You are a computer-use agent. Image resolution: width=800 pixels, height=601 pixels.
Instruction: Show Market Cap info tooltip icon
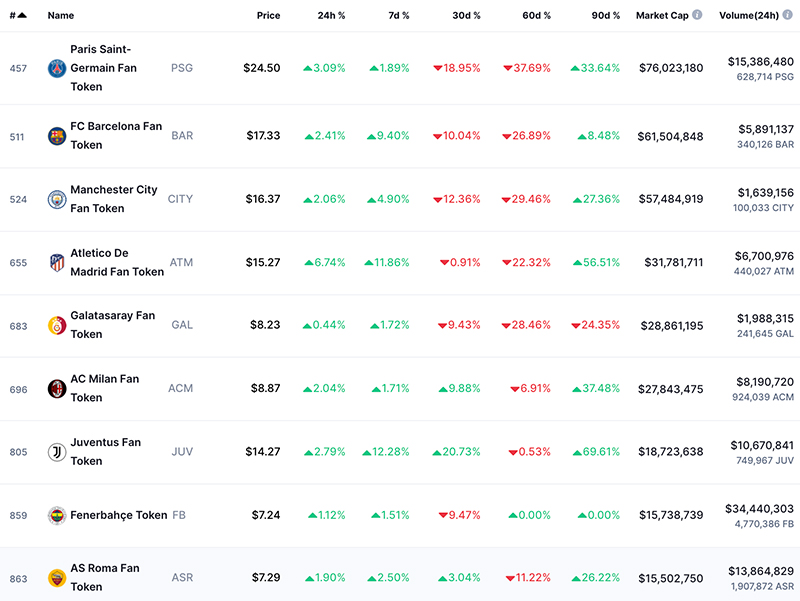click(x=697, y=15)
